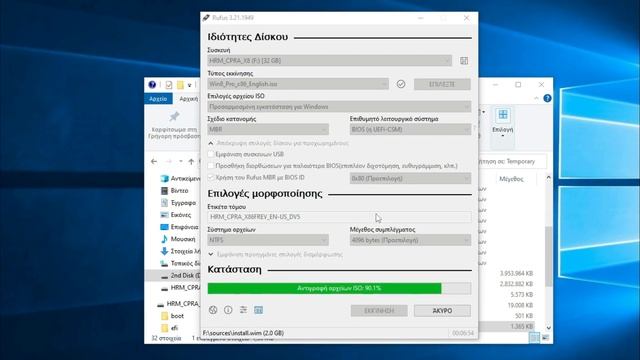Collapse advanced drive properties chevron
Image resolution: width=640 pixels, height=360 pixels.
211,143
